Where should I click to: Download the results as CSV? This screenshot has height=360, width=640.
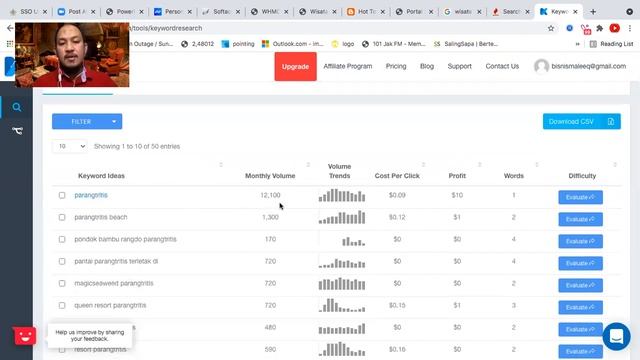[582, 122]
